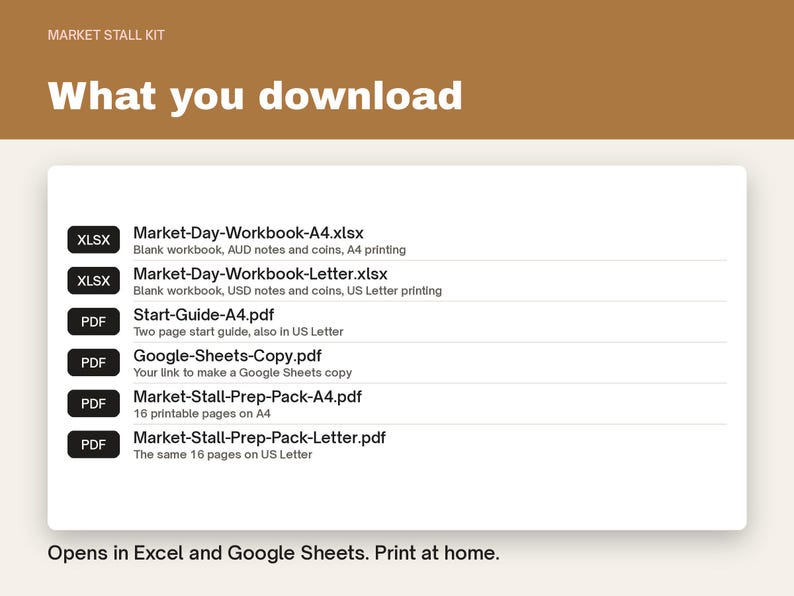Select file name Google-Sheets-Copy.pdf
794x596 pixels.
click(227, 356)
